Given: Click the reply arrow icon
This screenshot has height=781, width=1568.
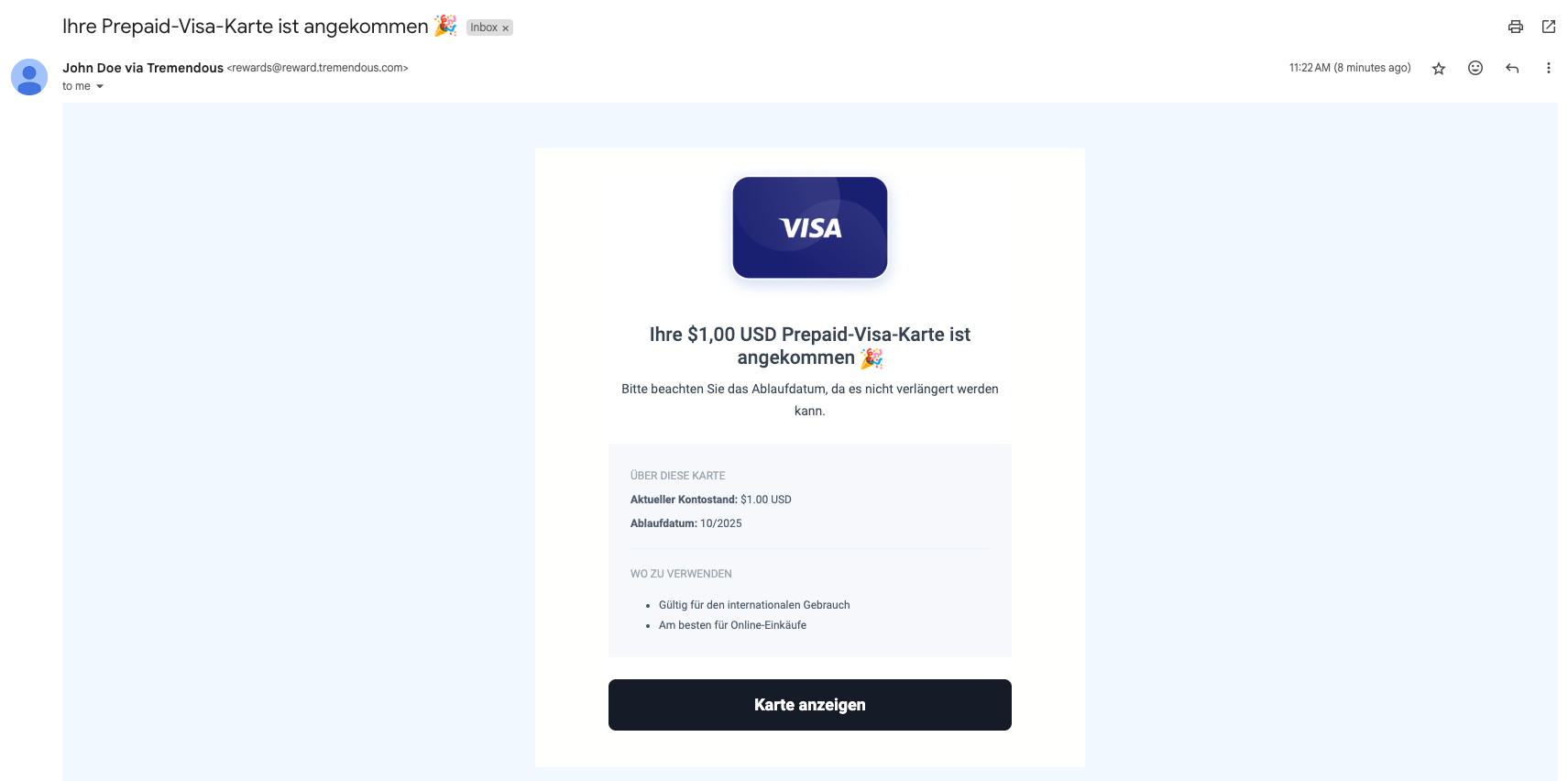Looking at the screenshot, I should (1512, 68).
